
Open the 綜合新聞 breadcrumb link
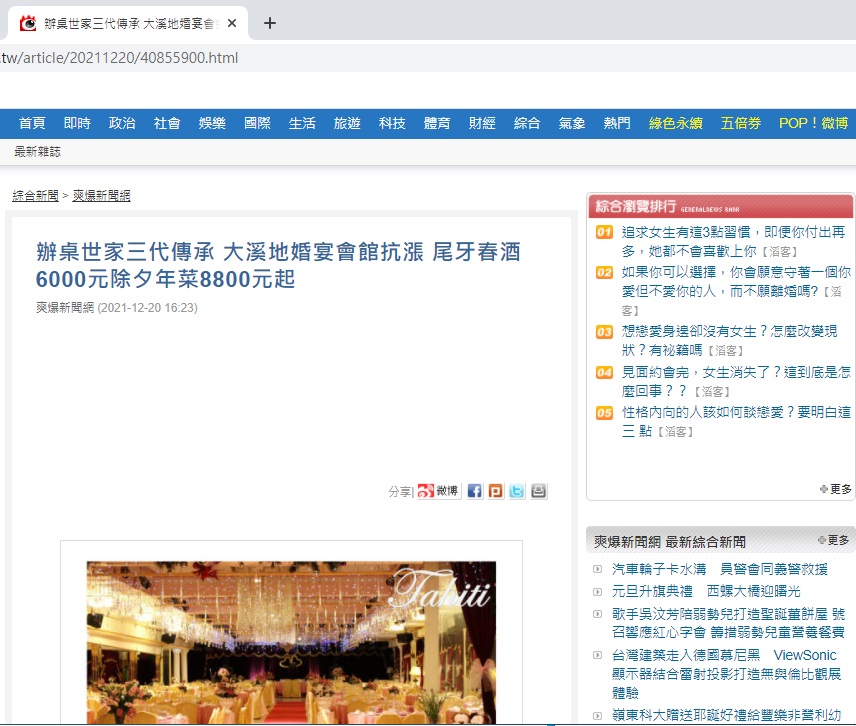pos(35,195)
